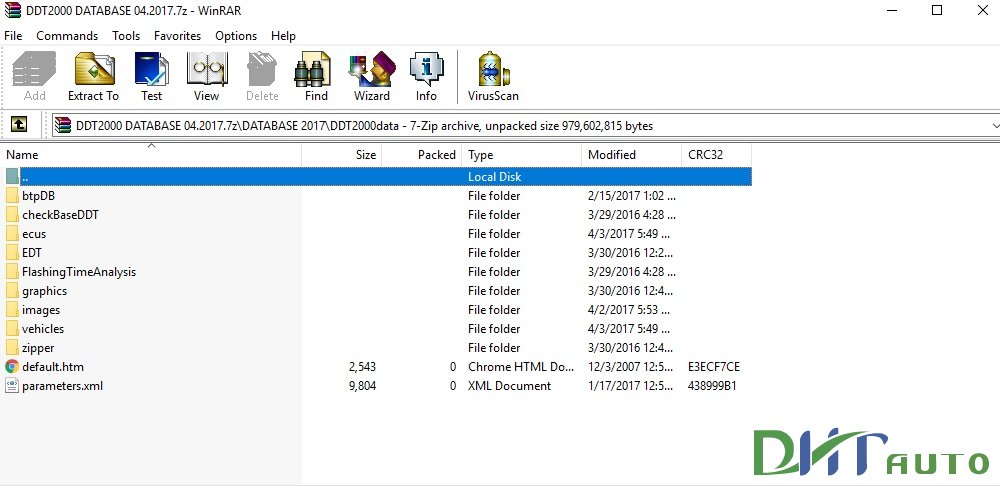Click CRC32 value E3ECF7CE
The image size is (1000, 486).
[x=714, y=367]
